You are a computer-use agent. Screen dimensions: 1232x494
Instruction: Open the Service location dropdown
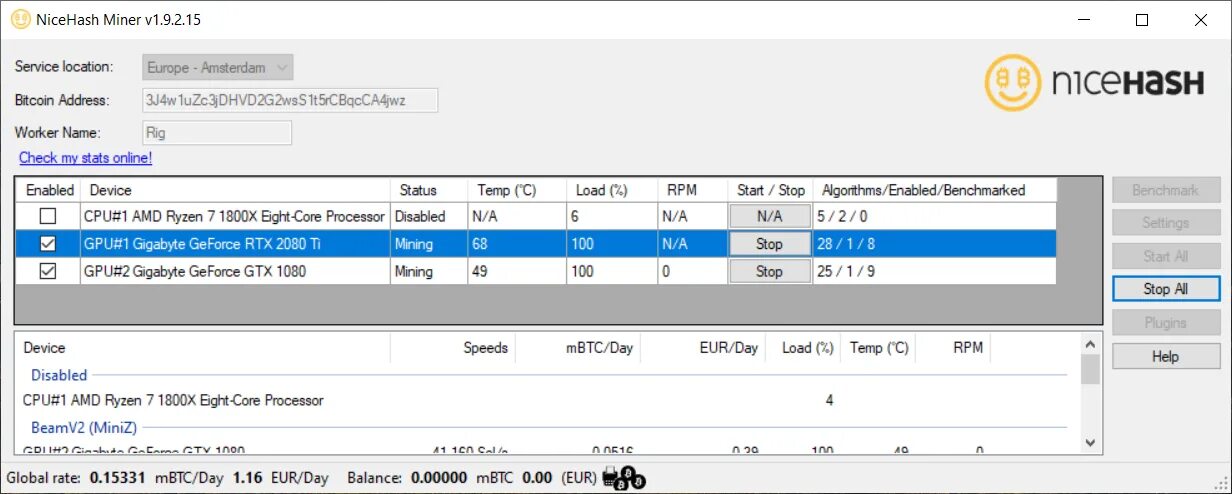[218, 68]
